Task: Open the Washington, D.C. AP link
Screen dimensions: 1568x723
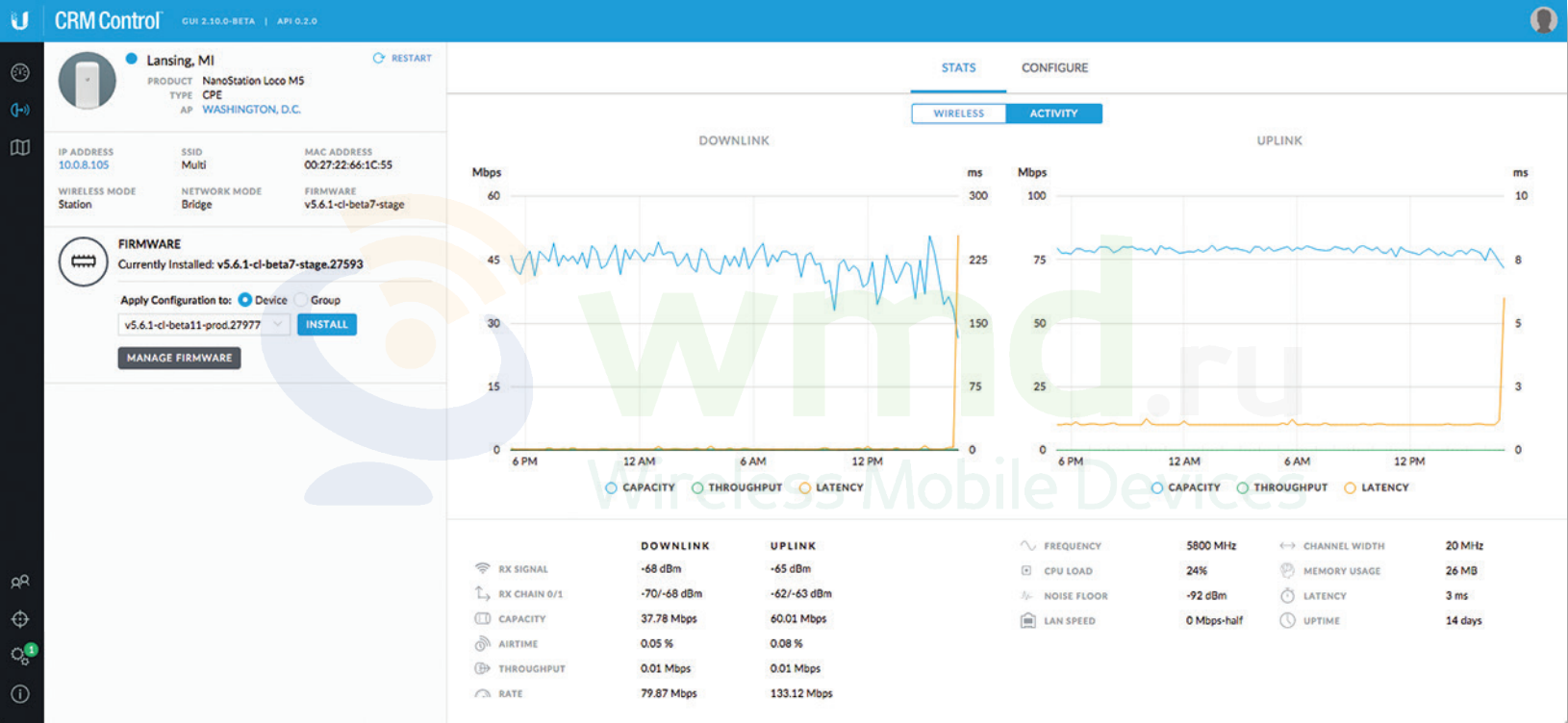Action: [251, 110]
